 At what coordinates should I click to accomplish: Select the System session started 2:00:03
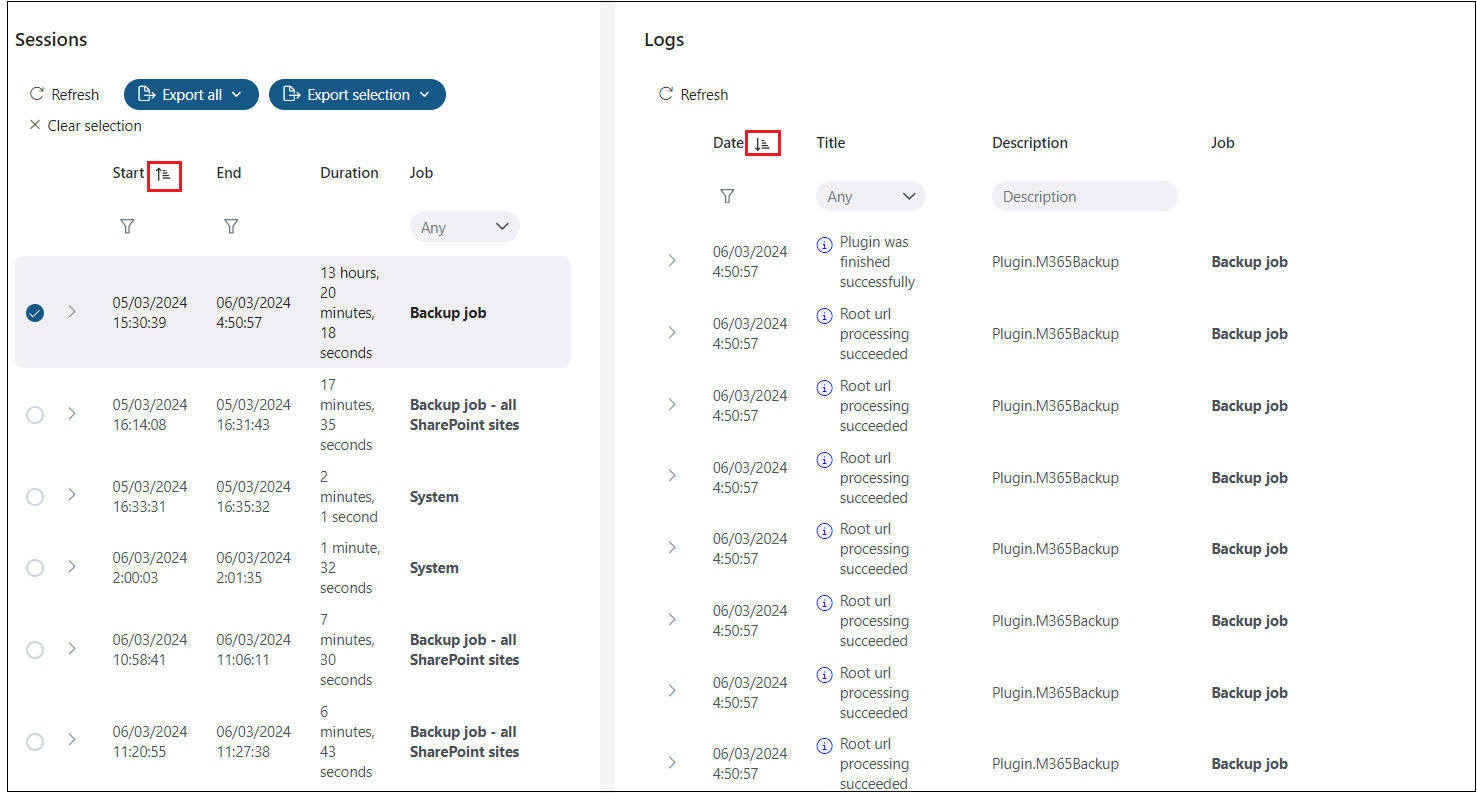pyautogui.click(x=35, y=568)
